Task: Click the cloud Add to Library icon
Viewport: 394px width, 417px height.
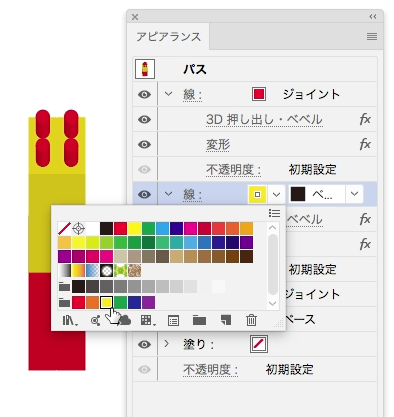Action: click(124, 321)
